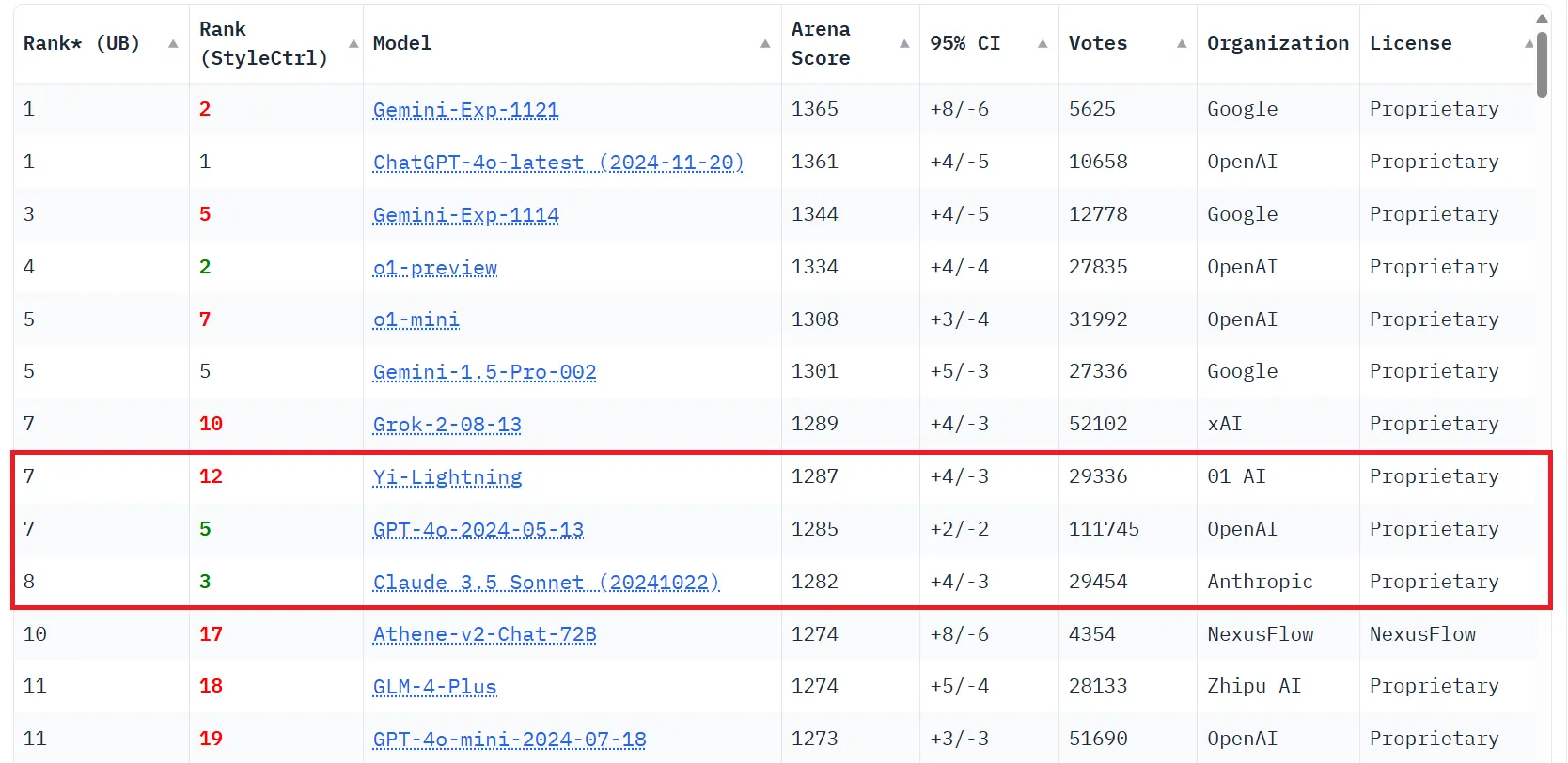Select Arena Score value 1282
Viewport: 1568px width, 763px height.
tap(815, 582)
